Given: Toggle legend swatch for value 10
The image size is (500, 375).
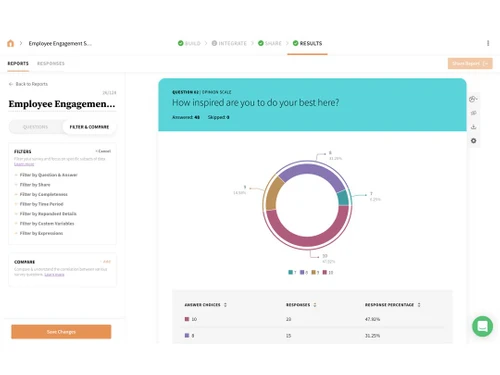Looking at the screenshot, I should point(325,272).
